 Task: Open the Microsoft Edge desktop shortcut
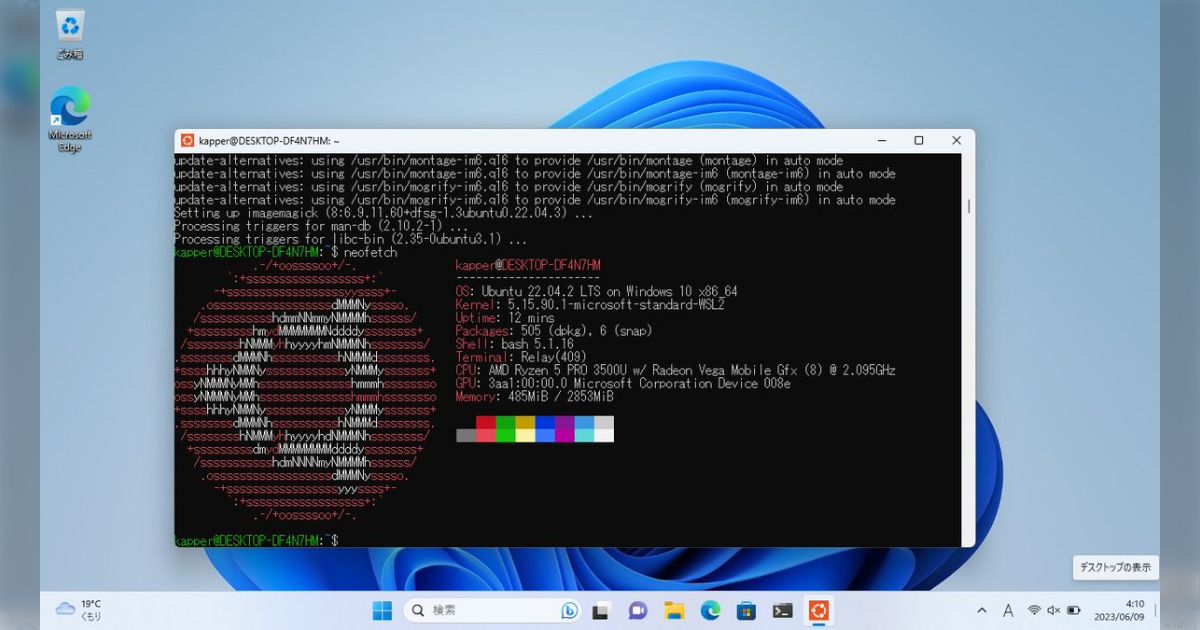(x=69, y=104)
